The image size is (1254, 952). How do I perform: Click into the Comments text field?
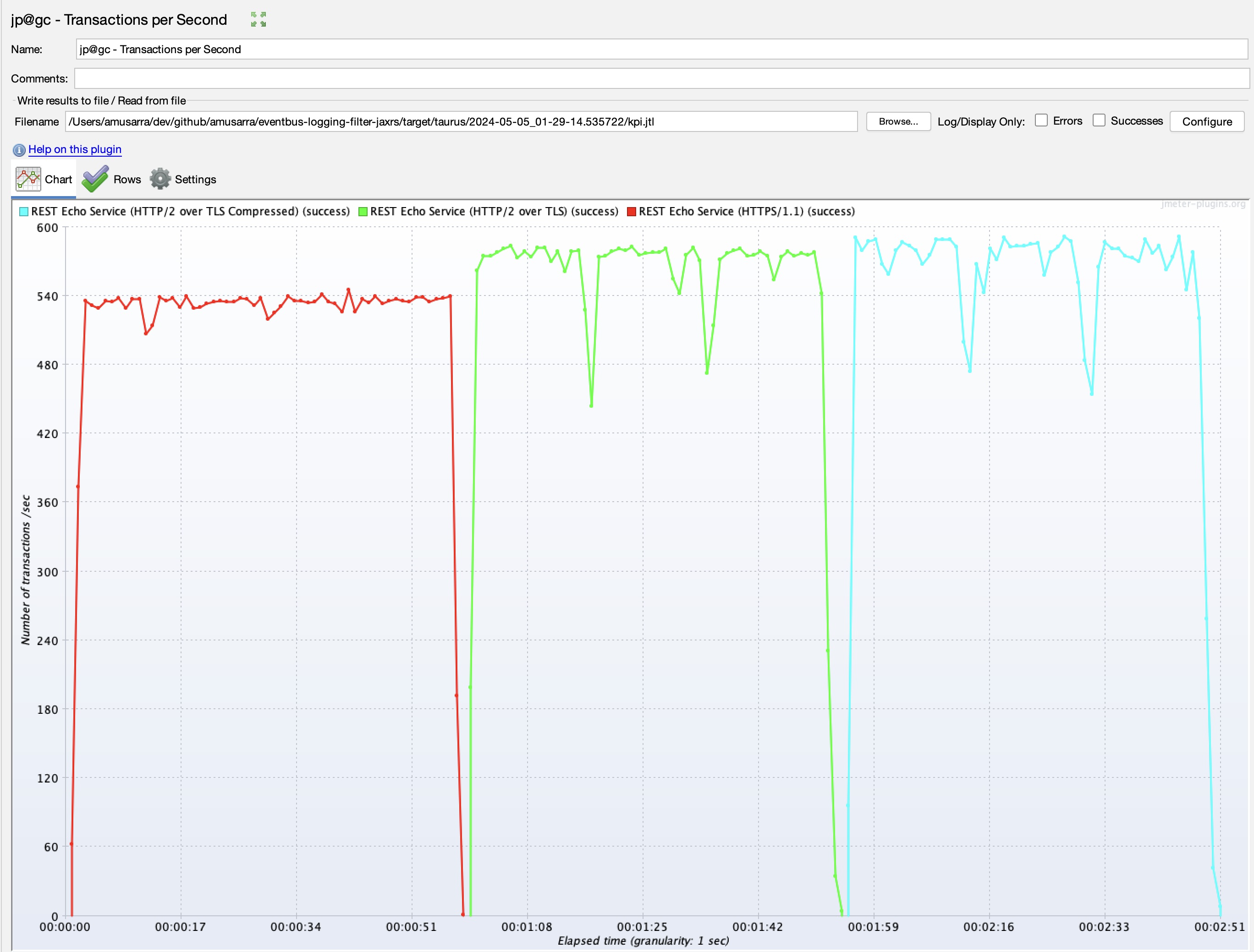[x=661, y=79]
